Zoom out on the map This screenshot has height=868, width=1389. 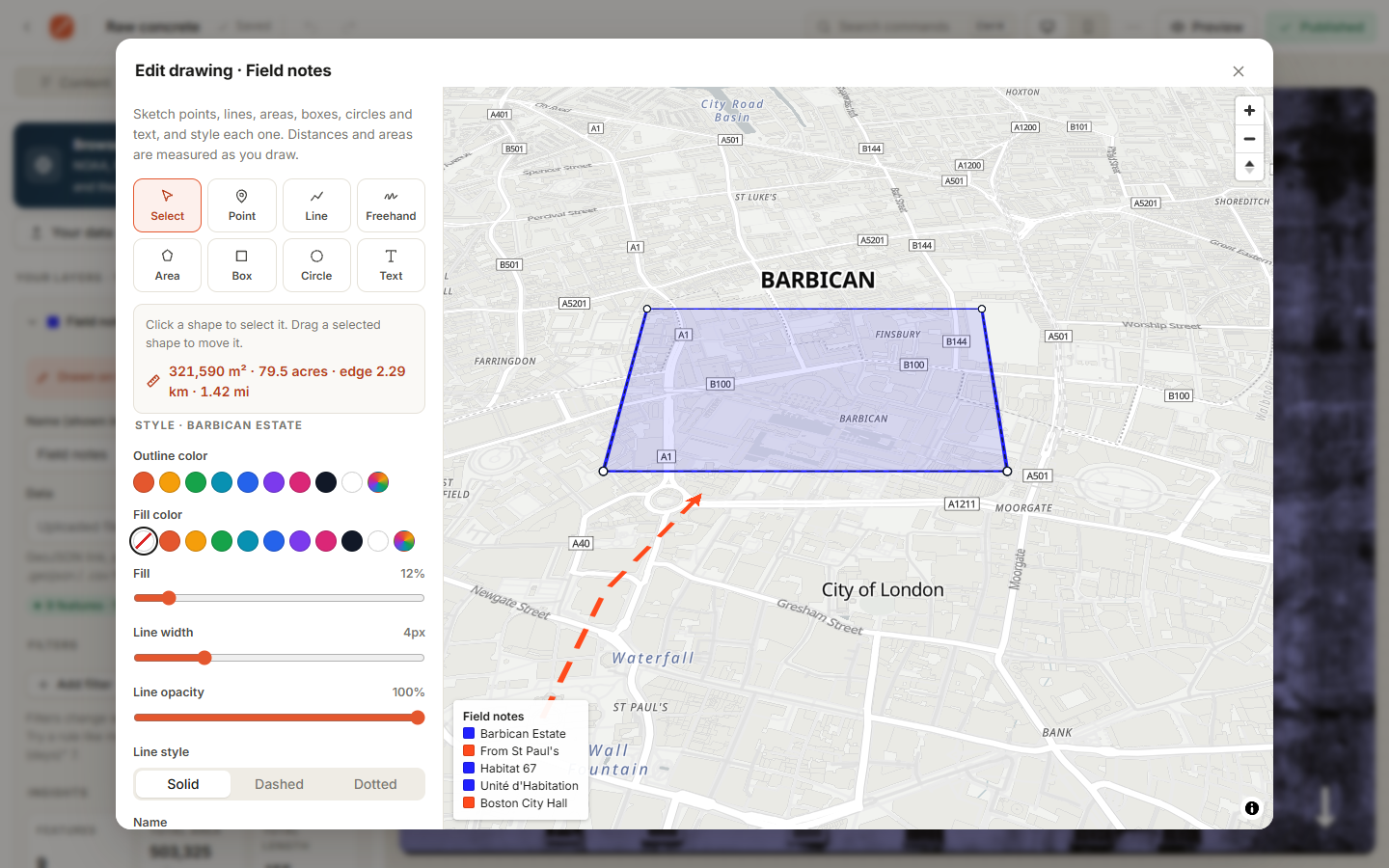click(1249, 139)
